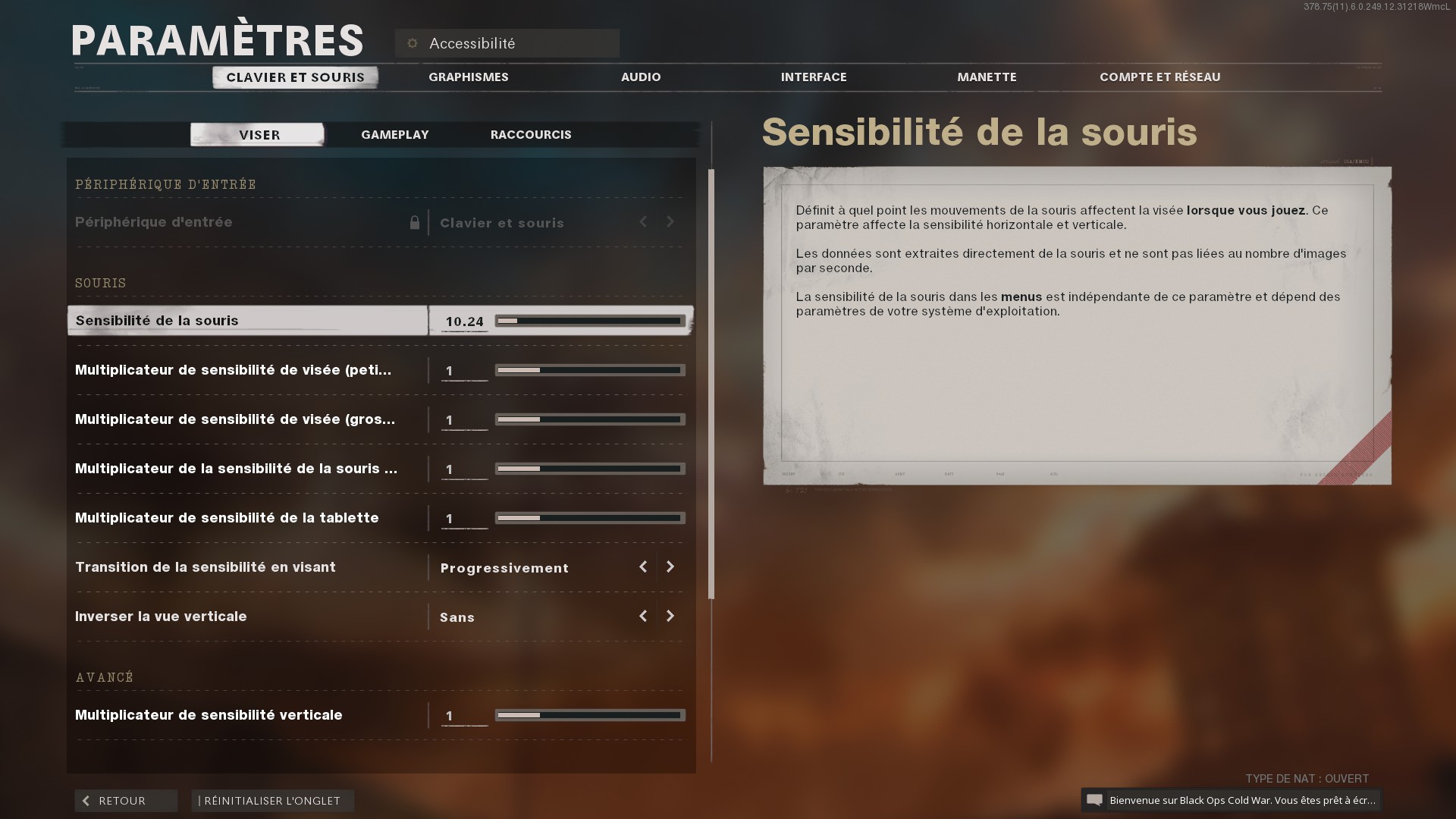Open the Raccourcis sub-tab
This screenshot has height=819, width=1456.
pos(531,134)
